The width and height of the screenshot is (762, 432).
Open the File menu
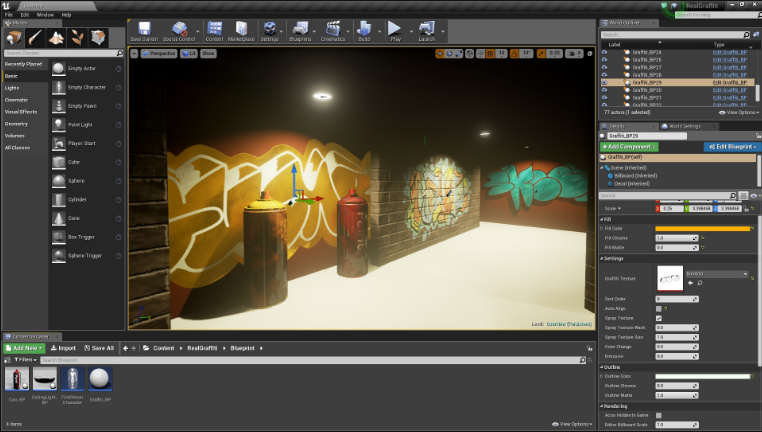tap(9, 15)
